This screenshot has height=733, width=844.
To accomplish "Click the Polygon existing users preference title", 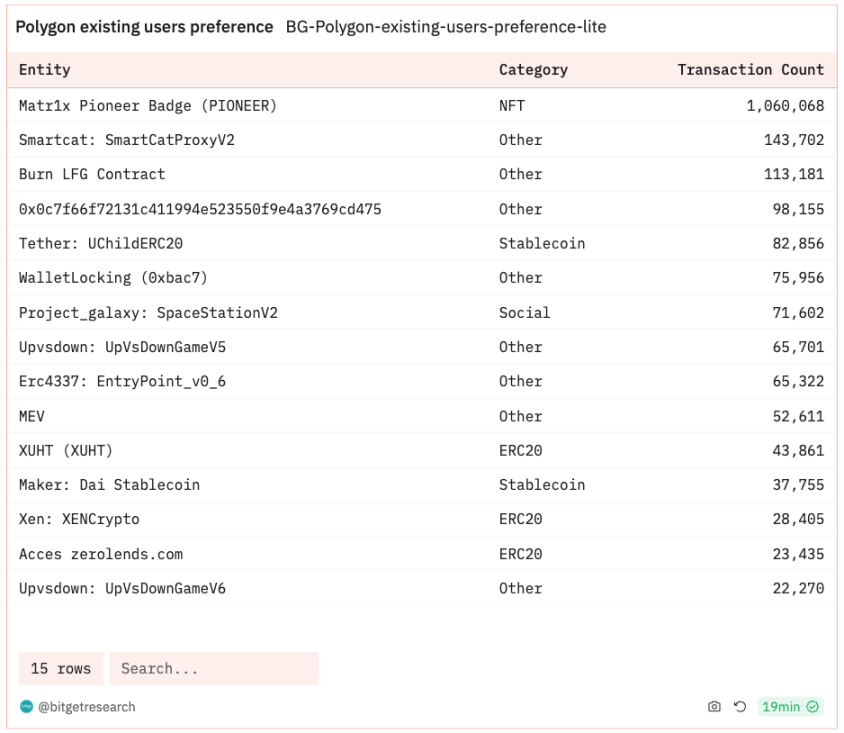I will pyautogui.click(x=144, y=27).
